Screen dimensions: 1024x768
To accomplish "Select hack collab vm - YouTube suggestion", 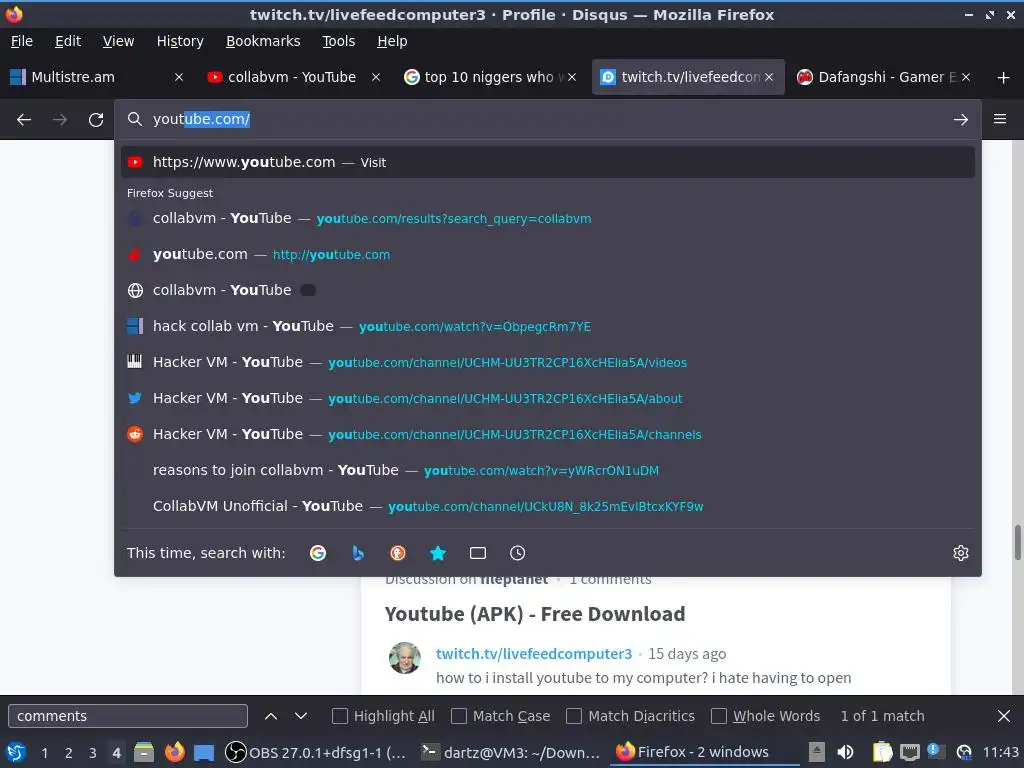I will point(547,326).
